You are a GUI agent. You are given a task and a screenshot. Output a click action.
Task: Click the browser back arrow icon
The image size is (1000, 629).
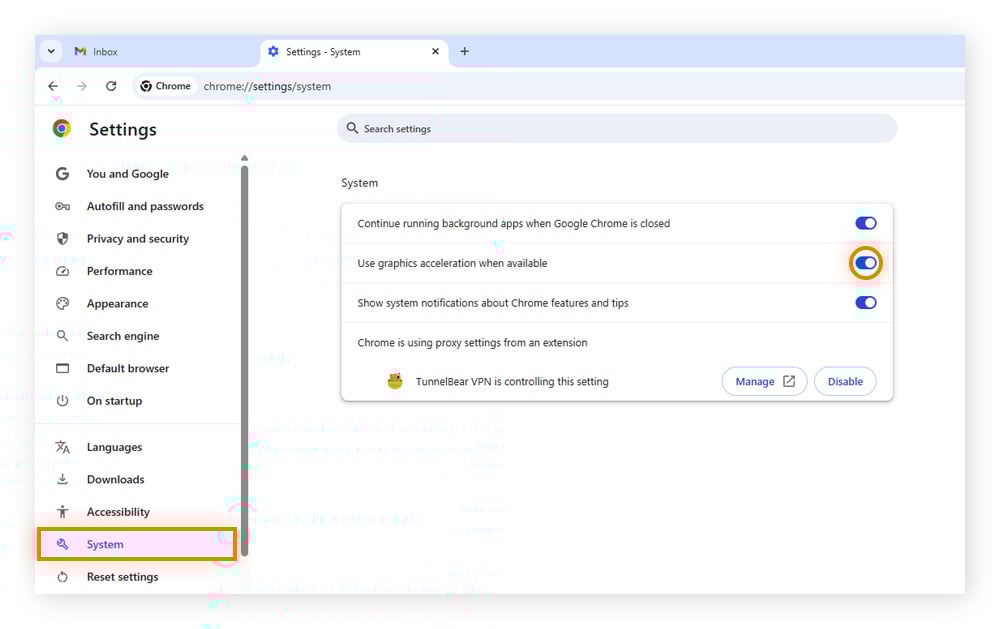[53, 86]
